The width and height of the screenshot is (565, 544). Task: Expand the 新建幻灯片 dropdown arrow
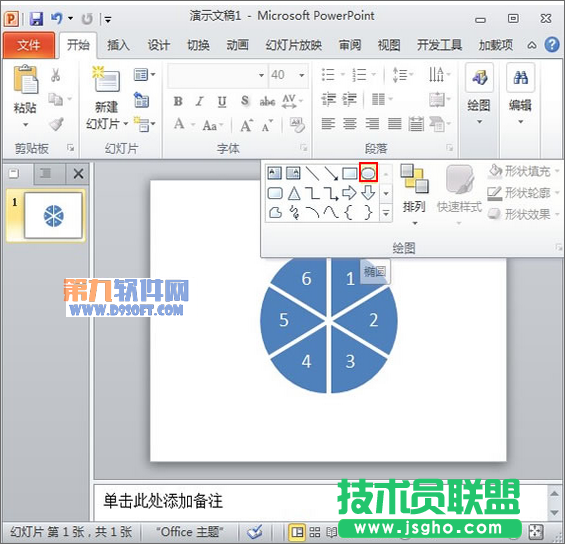click(x=125, y=124)
